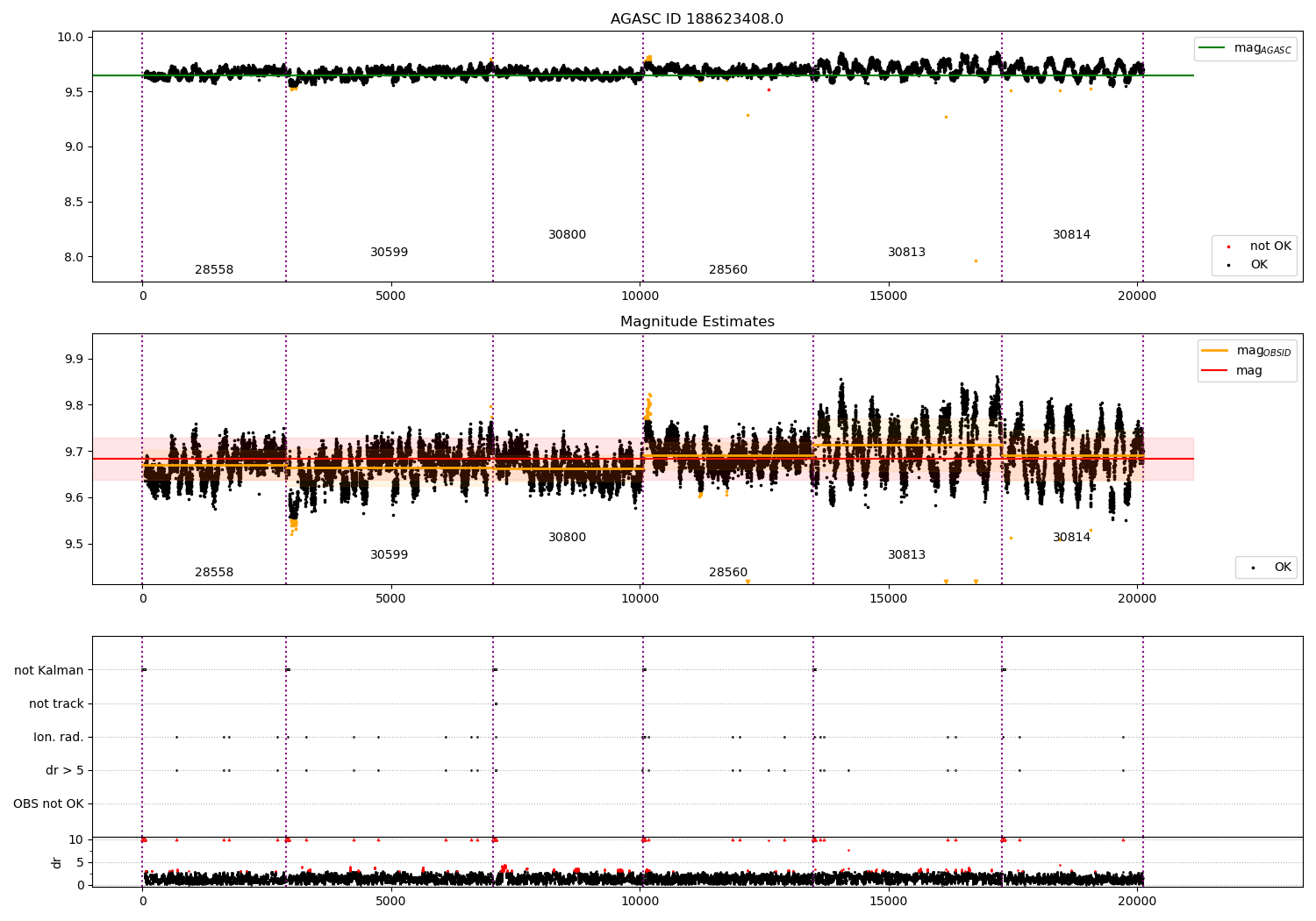Click the 'not track' y-axis label
1316x921 pixels.
[x=56, y=703]
